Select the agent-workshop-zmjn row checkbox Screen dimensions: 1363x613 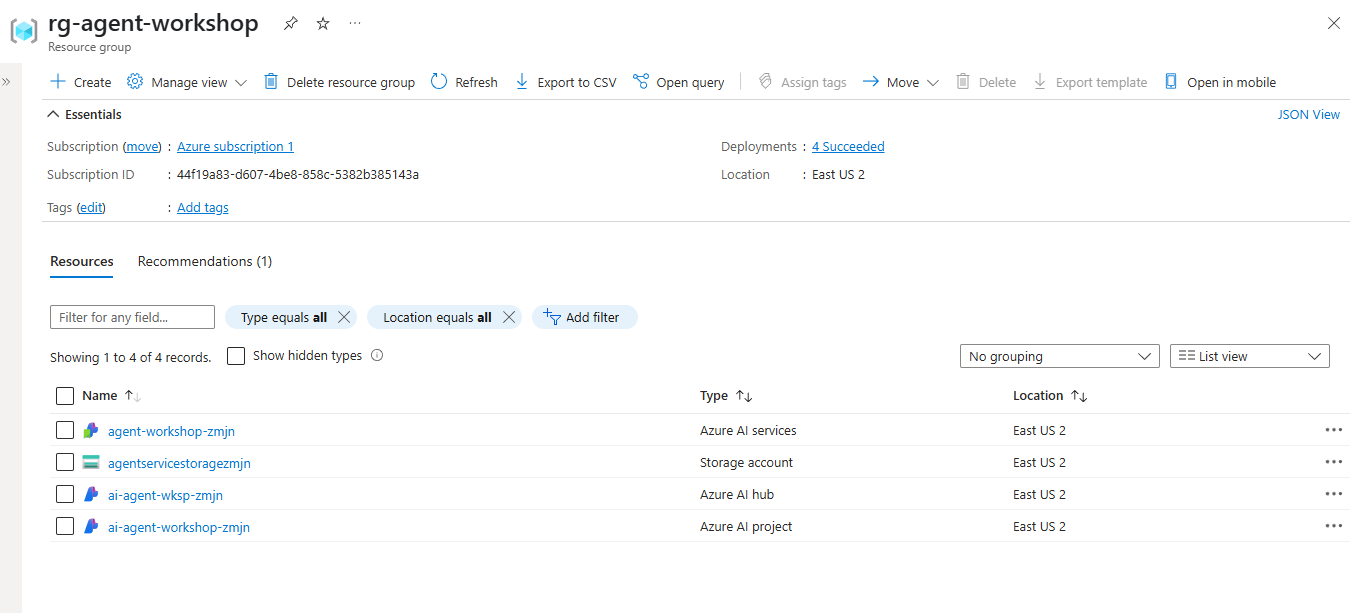65,431
